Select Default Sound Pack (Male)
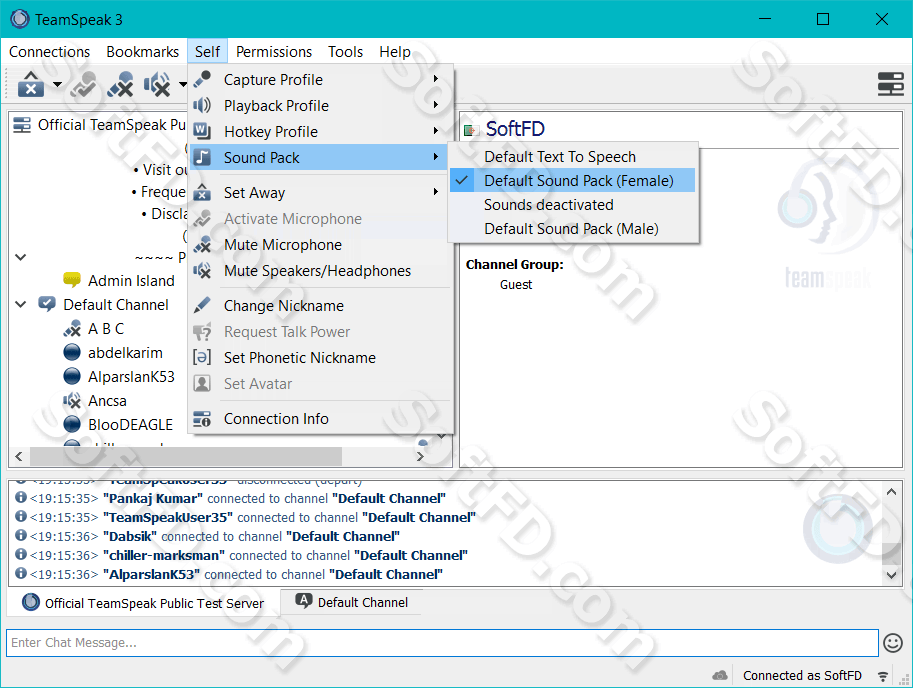 tap(573, 229)
